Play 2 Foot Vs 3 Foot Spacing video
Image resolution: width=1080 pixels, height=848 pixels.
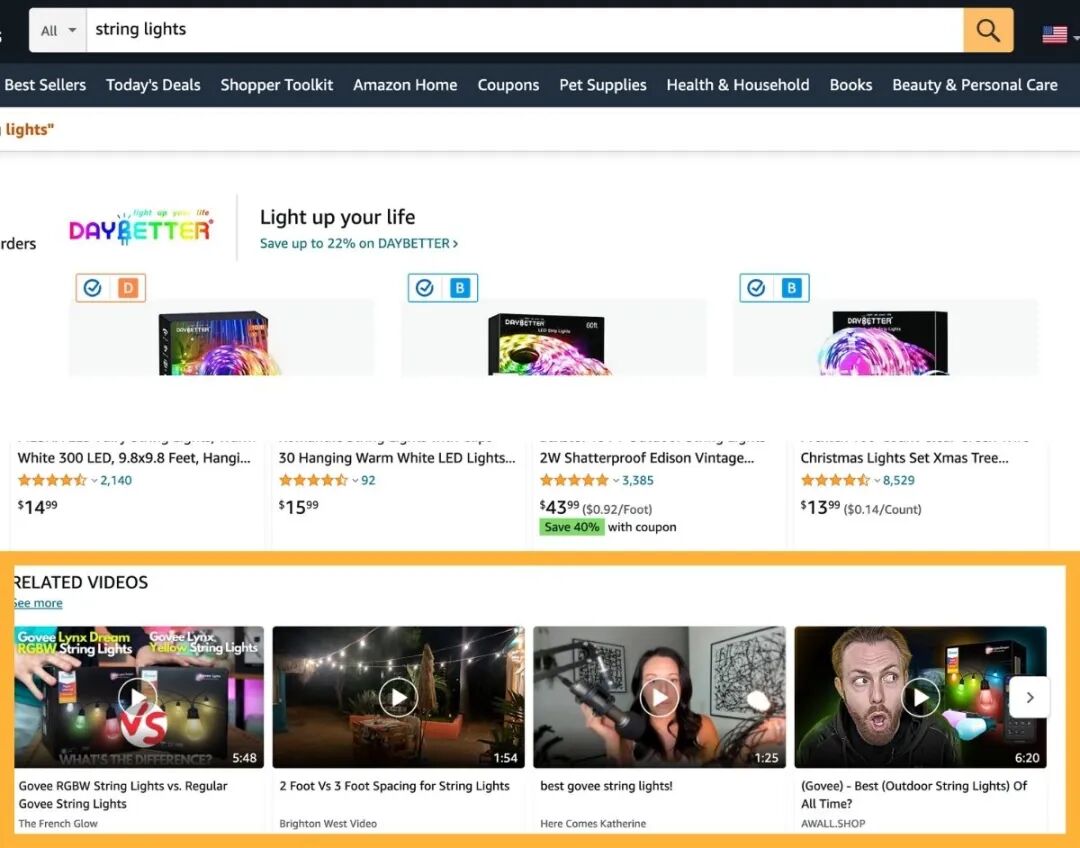[398, 697]
